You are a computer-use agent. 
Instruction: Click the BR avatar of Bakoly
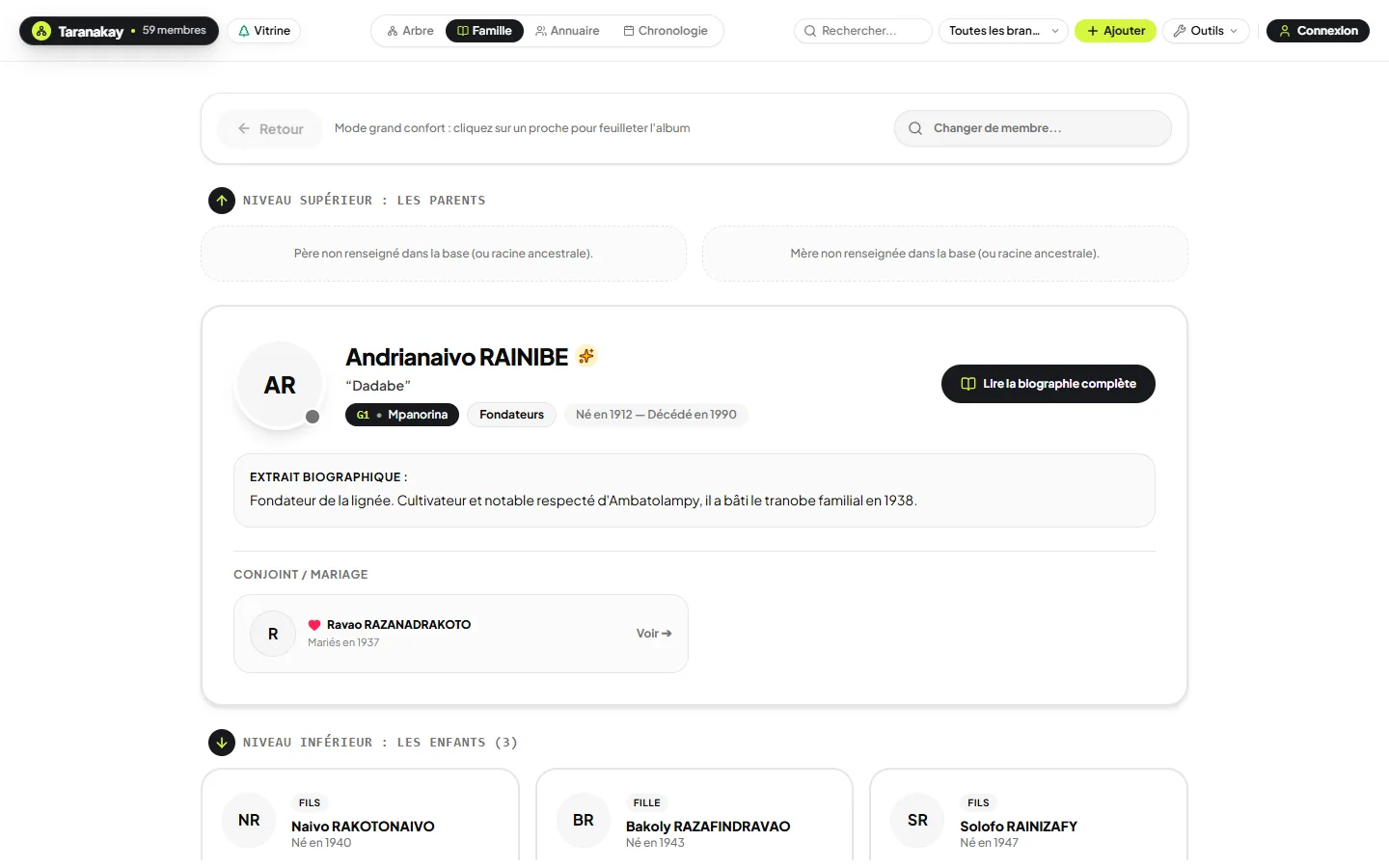[584, 820]
